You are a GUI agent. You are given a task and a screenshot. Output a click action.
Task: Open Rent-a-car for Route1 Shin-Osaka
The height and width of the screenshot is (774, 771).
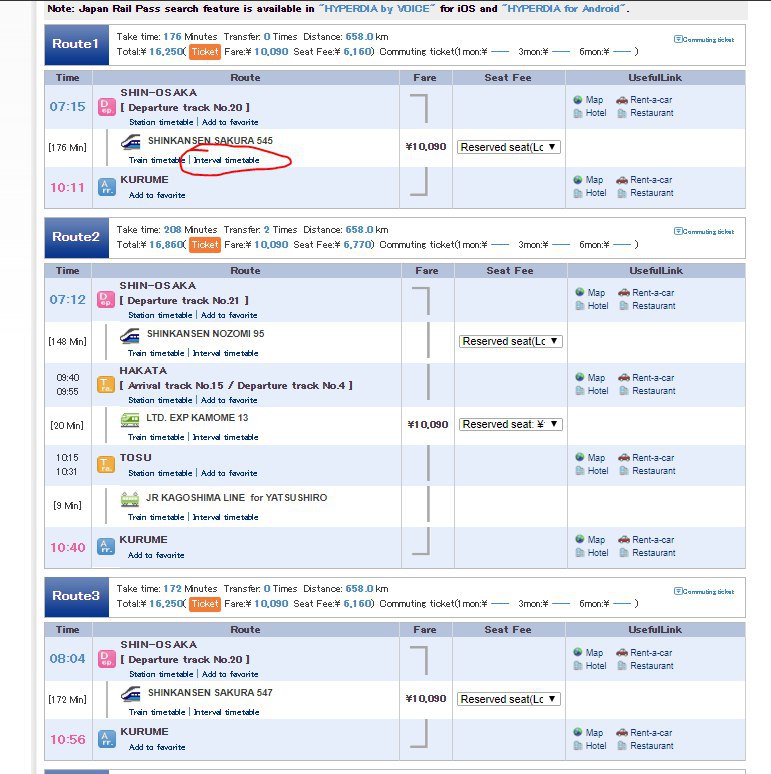(644, 100)
